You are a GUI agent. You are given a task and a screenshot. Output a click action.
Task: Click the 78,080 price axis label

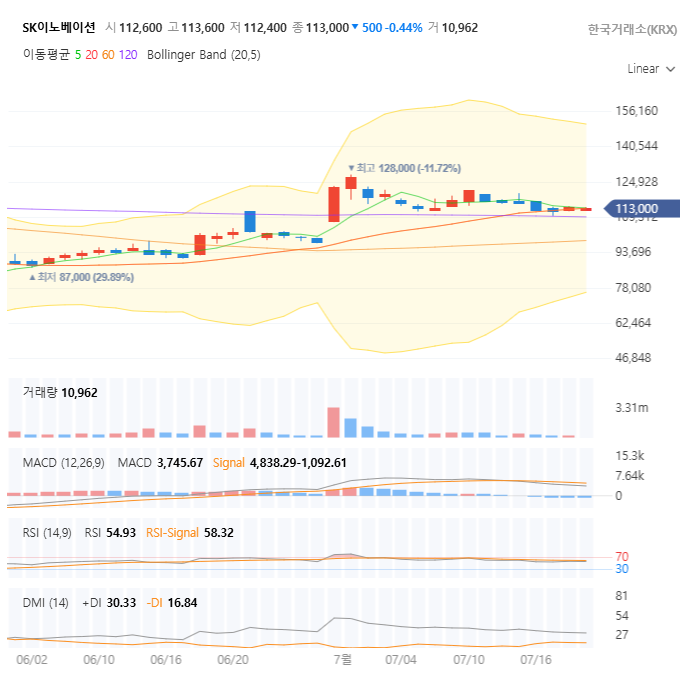[633, 288]
